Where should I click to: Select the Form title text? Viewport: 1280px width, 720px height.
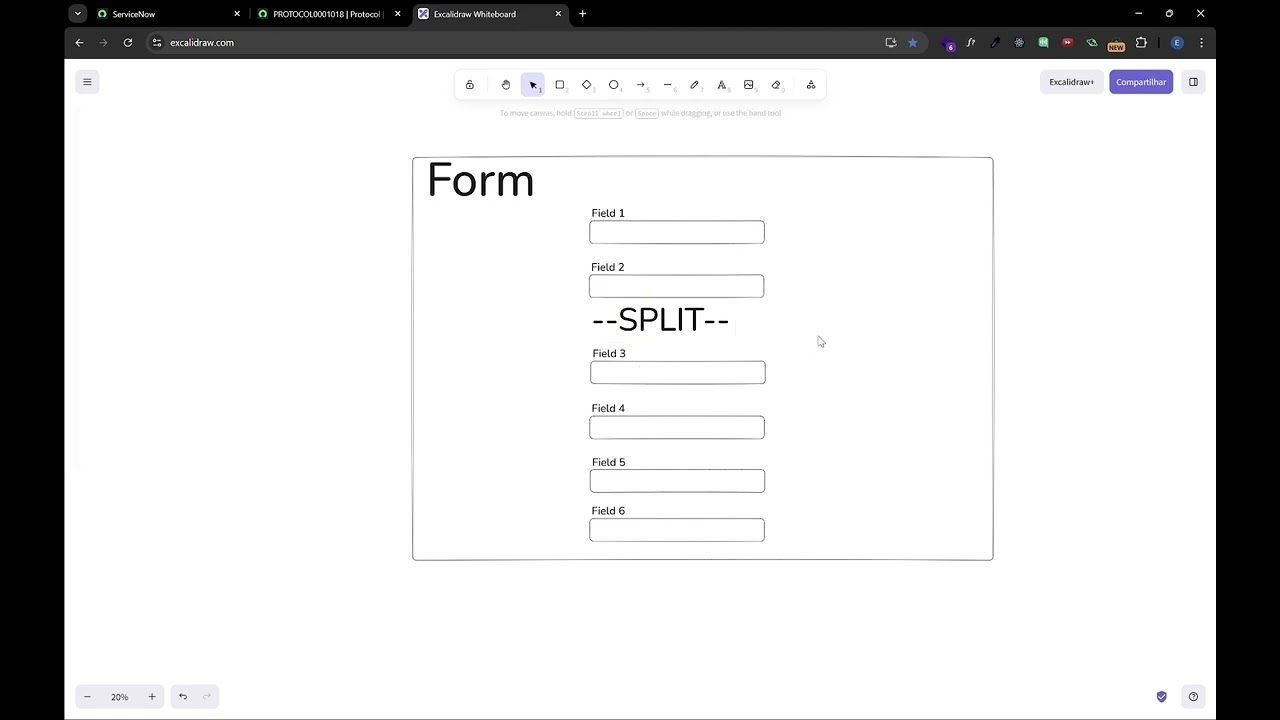[481, 181]
